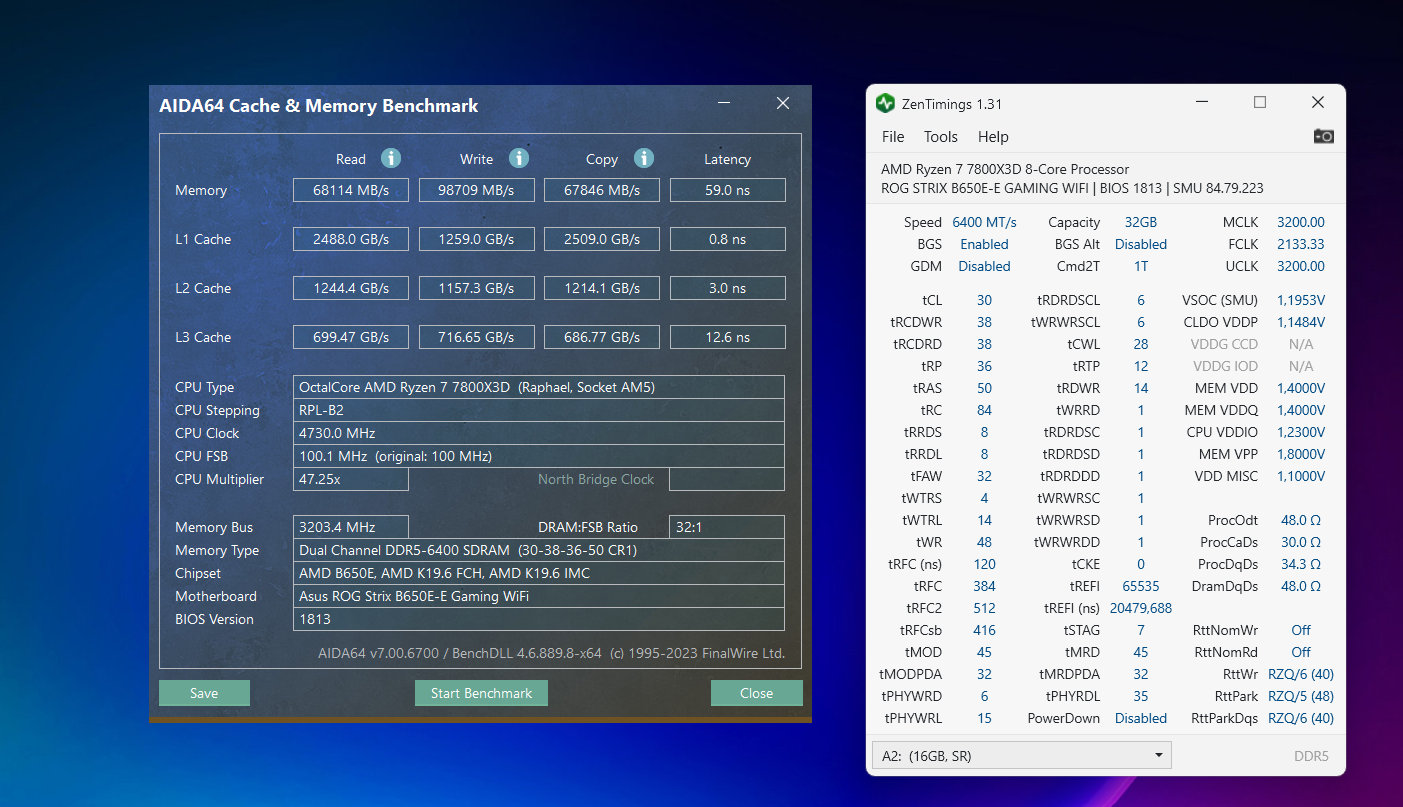The image size is (1403, 807).
Task: Click the Read info icon in AIDA64
Action: point(391,158)
